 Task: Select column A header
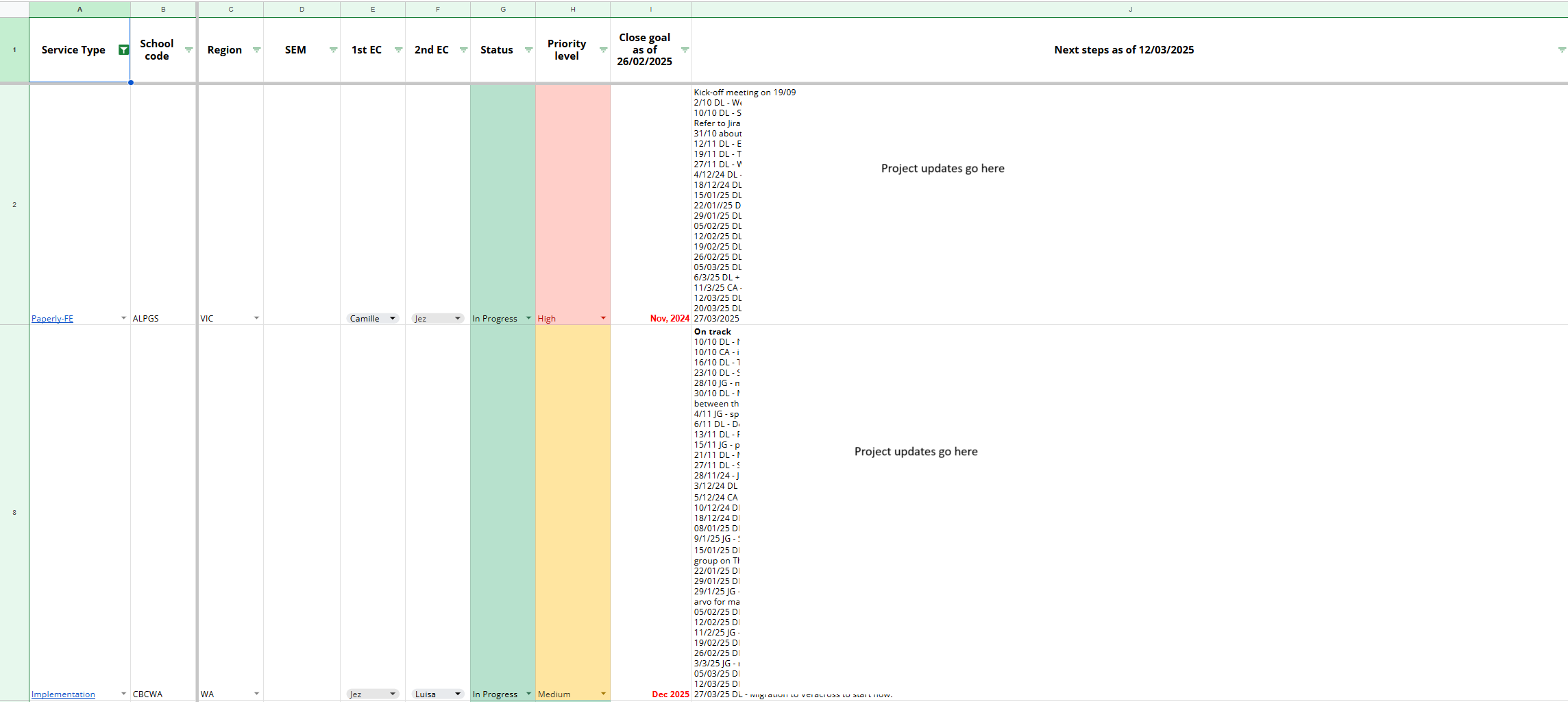point(79,10)
